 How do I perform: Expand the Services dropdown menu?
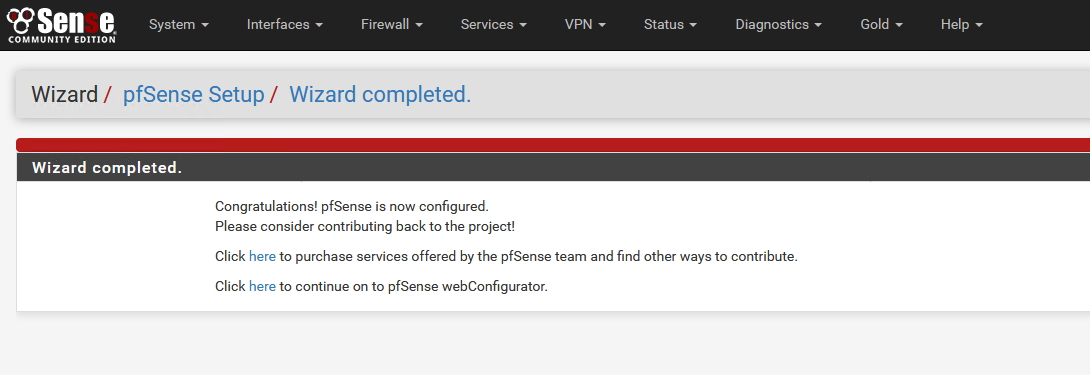494,24
